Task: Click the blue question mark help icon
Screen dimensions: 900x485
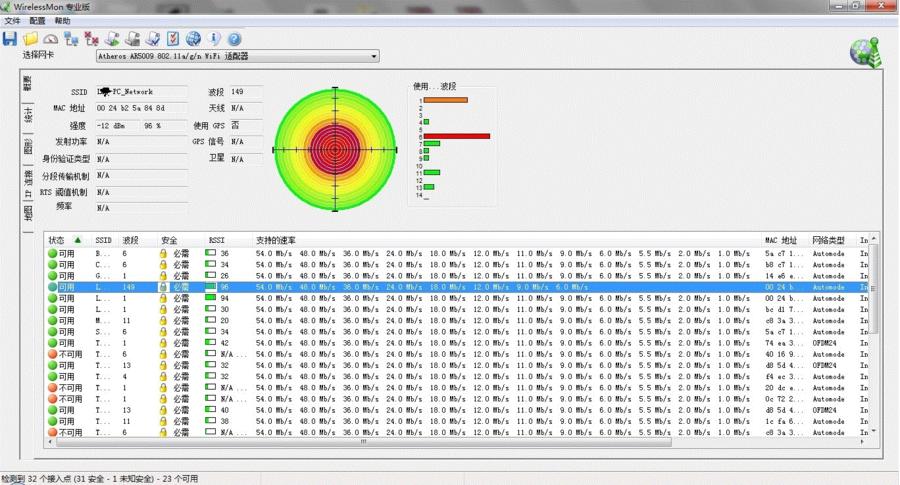Action: (x=234, y=39)
